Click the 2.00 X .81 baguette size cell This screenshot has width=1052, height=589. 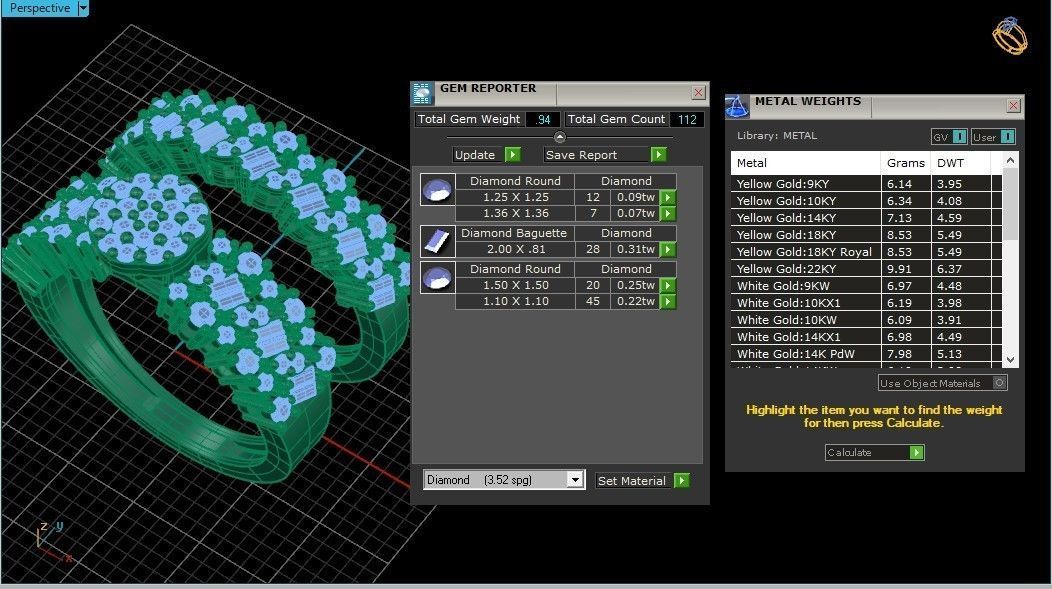(515, 250)
